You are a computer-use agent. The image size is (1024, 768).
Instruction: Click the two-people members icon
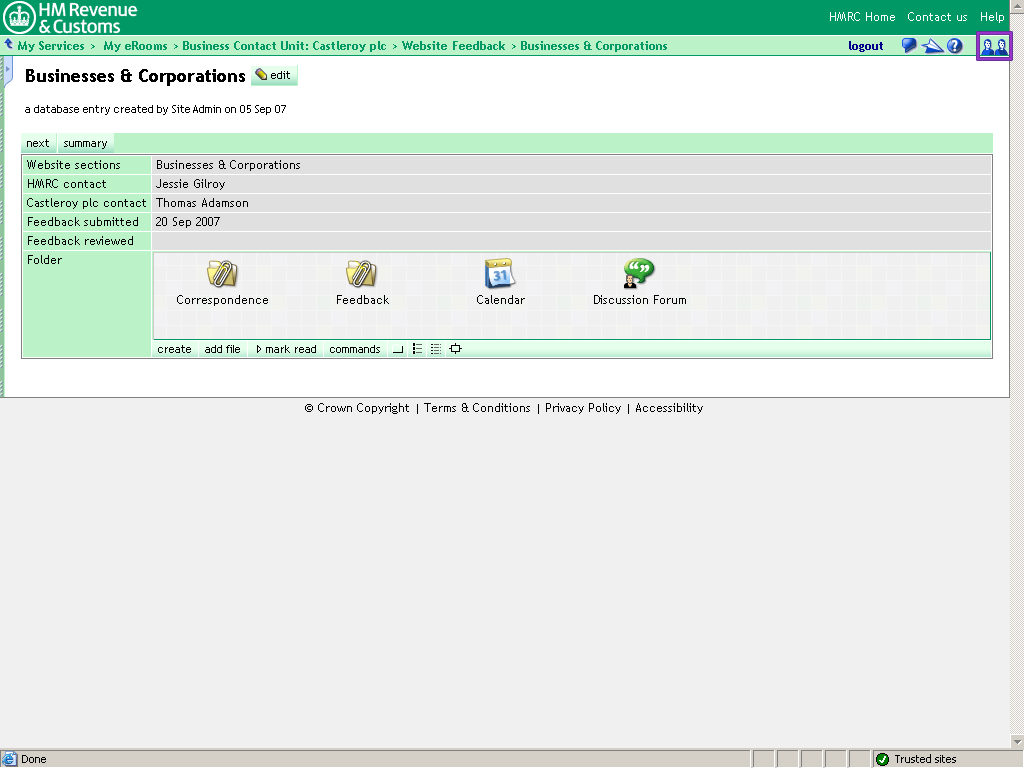(994, 46)
